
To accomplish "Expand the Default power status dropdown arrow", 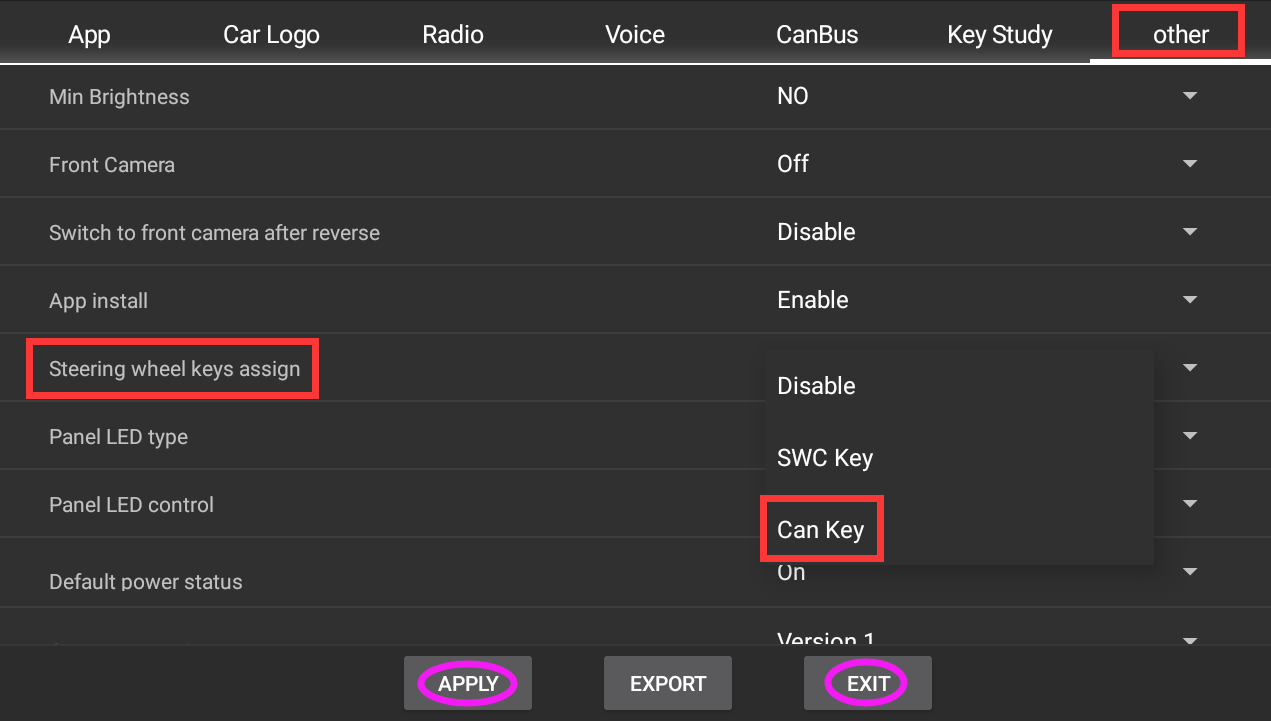I will [x=1189, y=572].
